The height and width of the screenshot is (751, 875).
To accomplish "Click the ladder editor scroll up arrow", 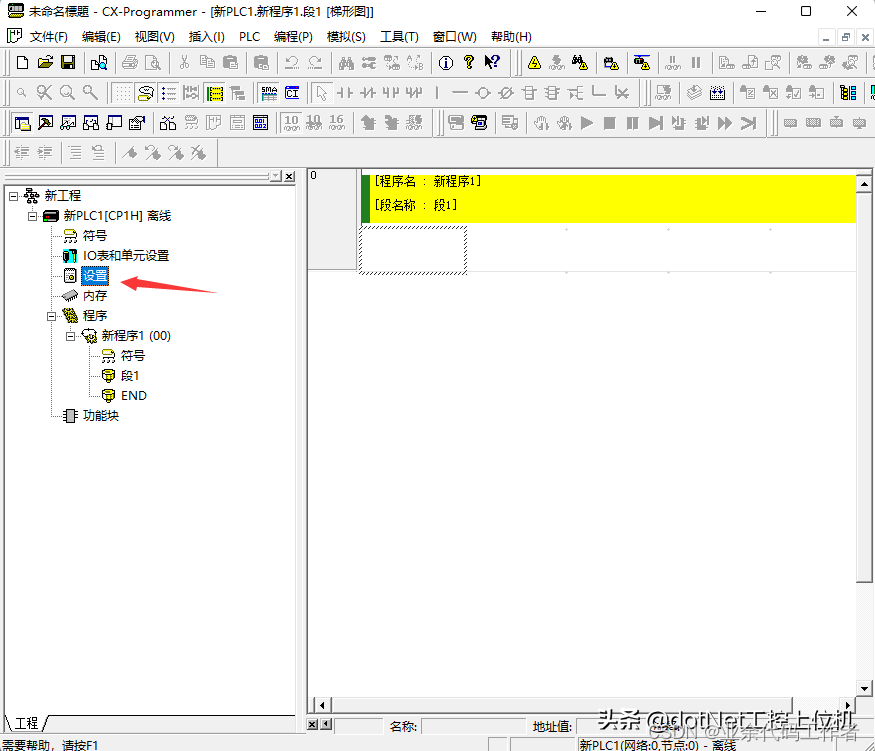I will coord(864,184).
